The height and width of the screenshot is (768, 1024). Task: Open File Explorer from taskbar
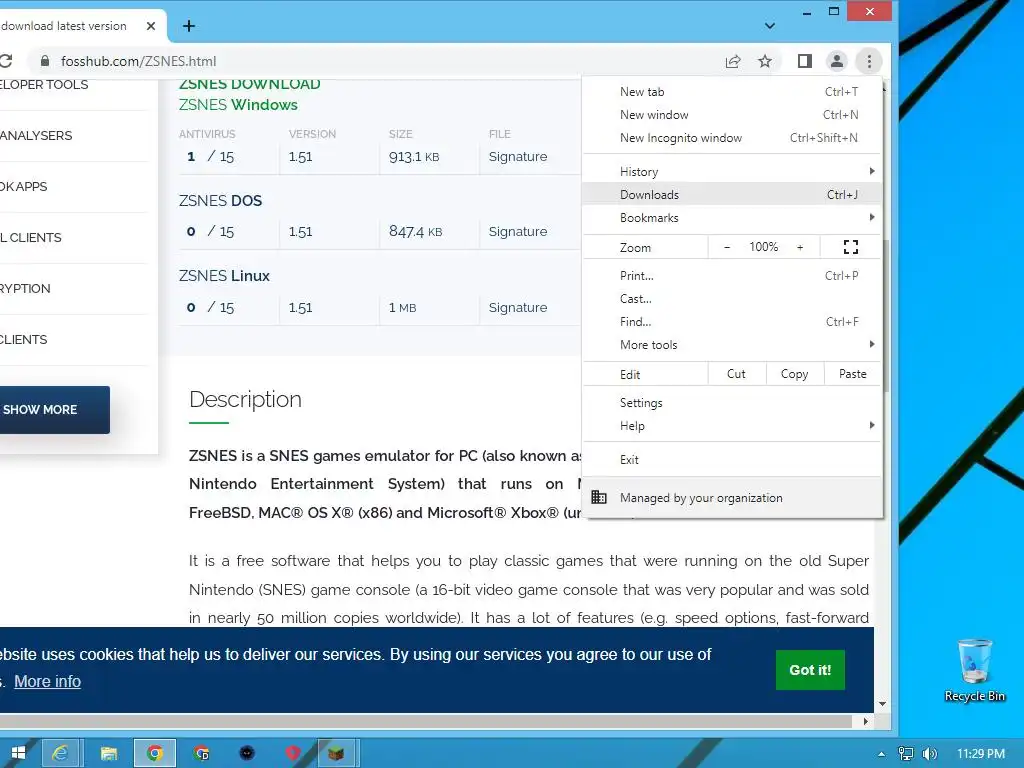(108, 753)
